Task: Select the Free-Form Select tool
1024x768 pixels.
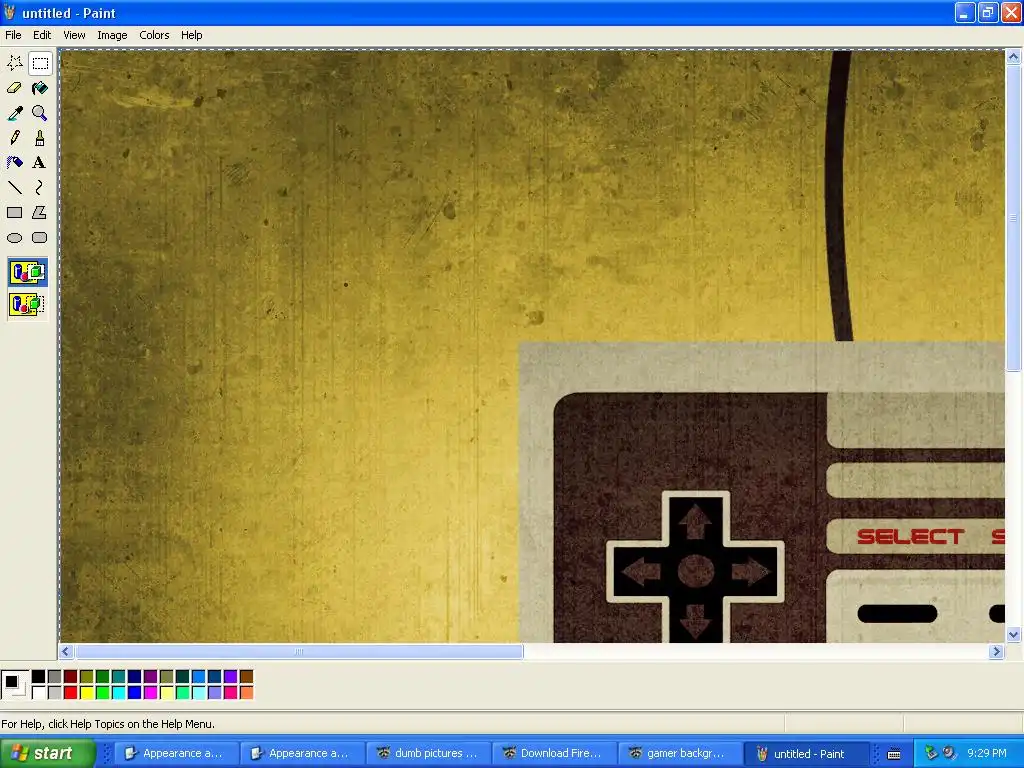Action: click(x=14, y=63)
